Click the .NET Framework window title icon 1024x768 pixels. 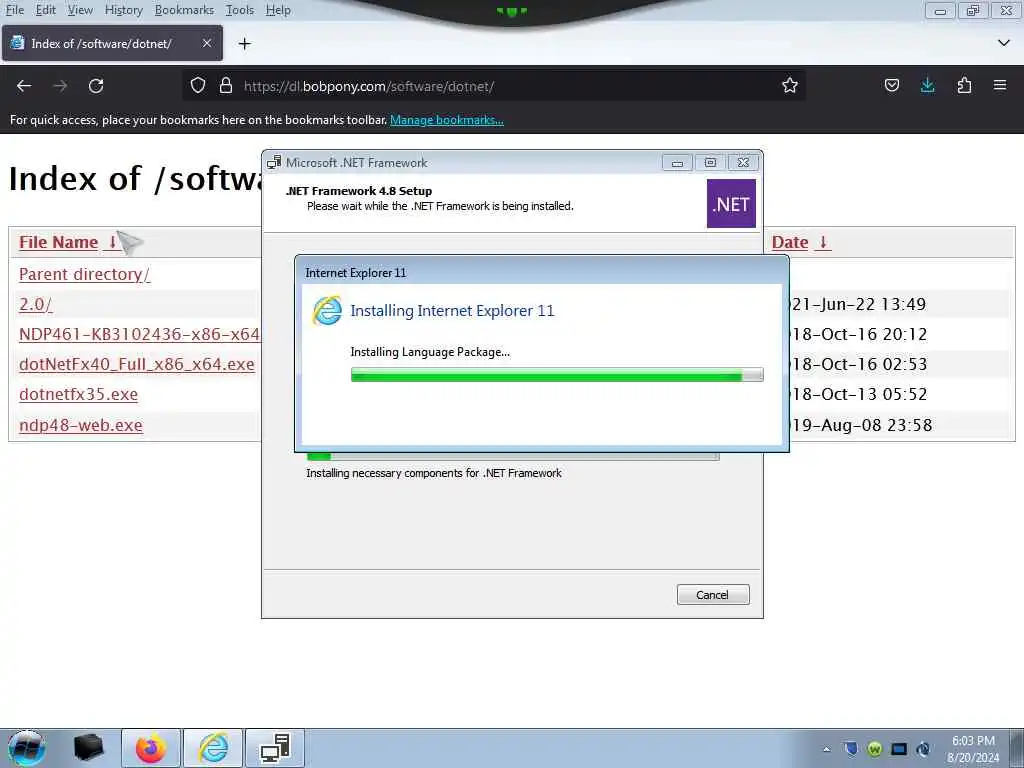point(274,163)
